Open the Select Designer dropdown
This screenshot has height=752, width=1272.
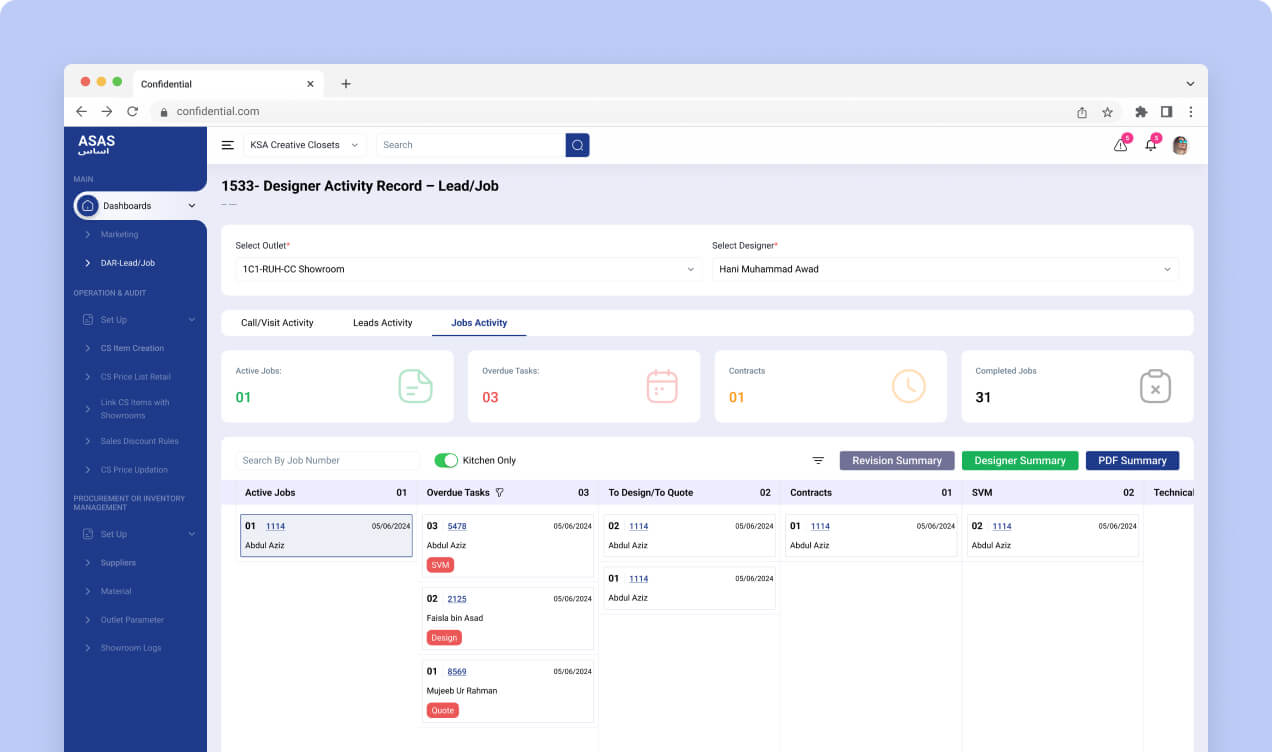tap(945, 269)
